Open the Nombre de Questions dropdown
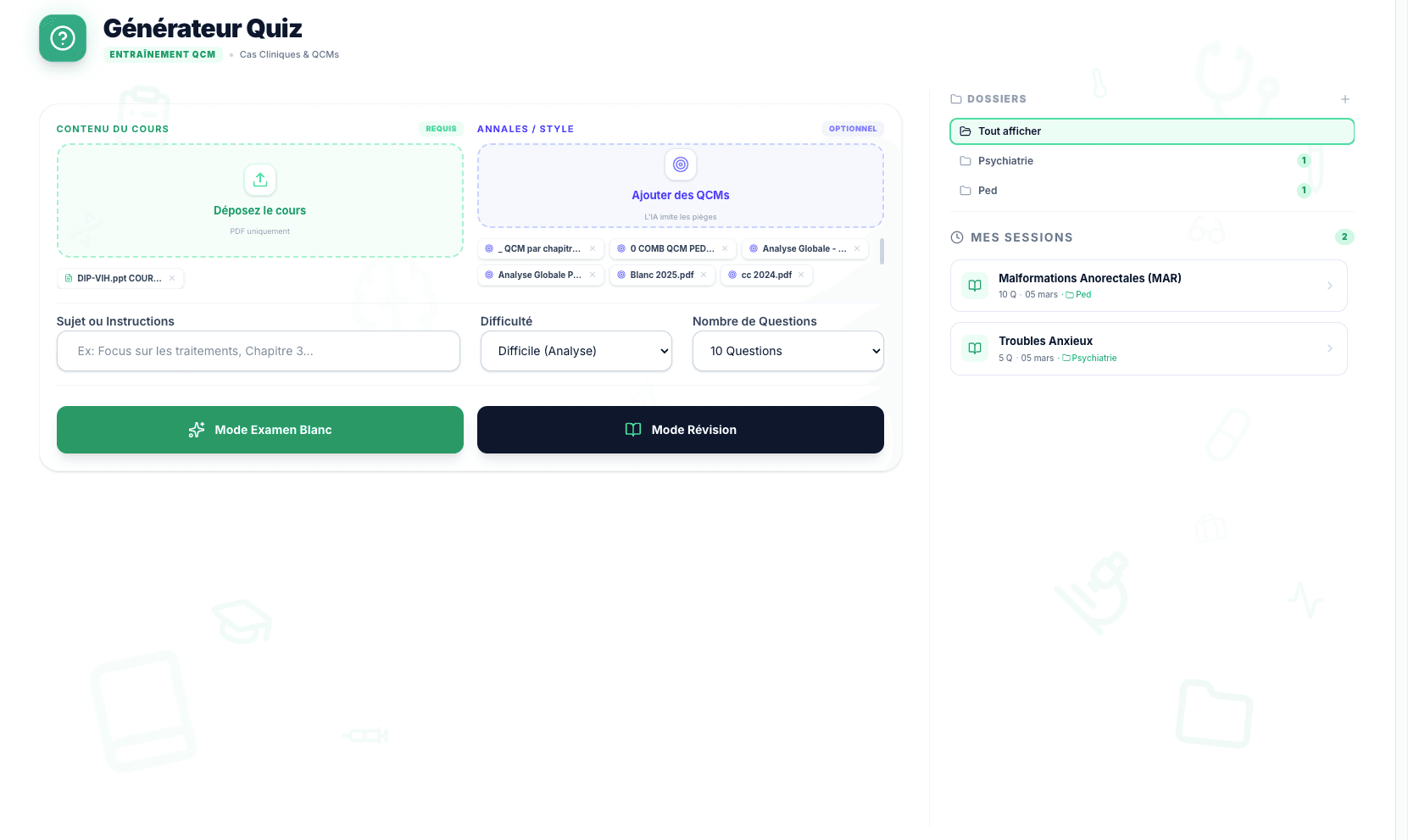1408x840 pixels. tap(787, 351)
